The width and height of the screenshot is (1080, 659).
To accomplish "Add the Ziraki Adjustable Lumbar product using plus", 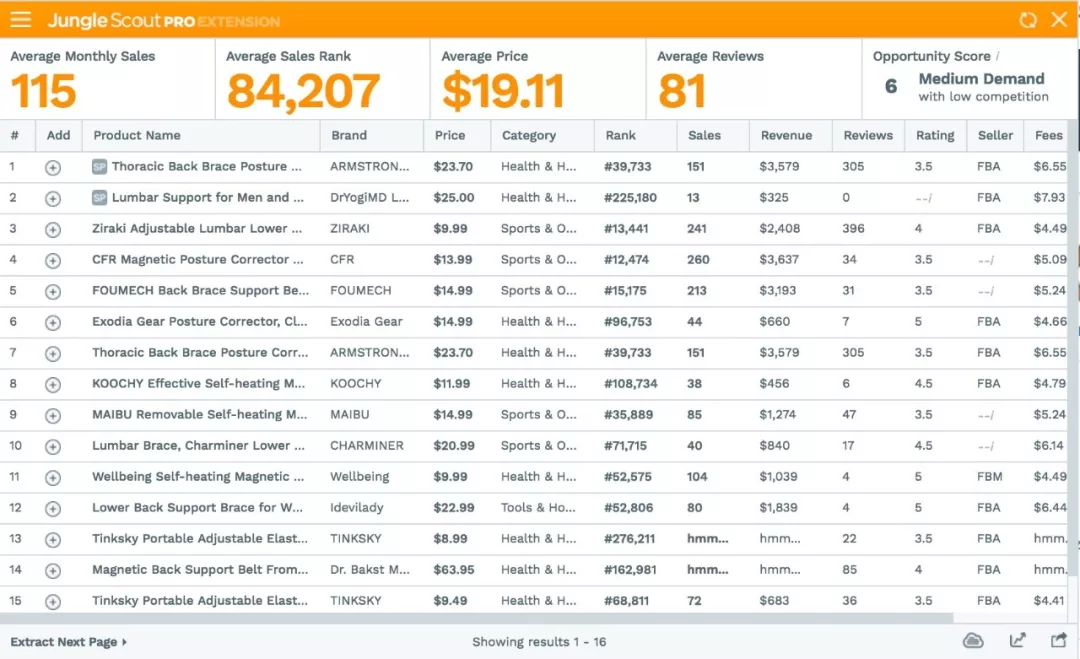I will 53,229.
